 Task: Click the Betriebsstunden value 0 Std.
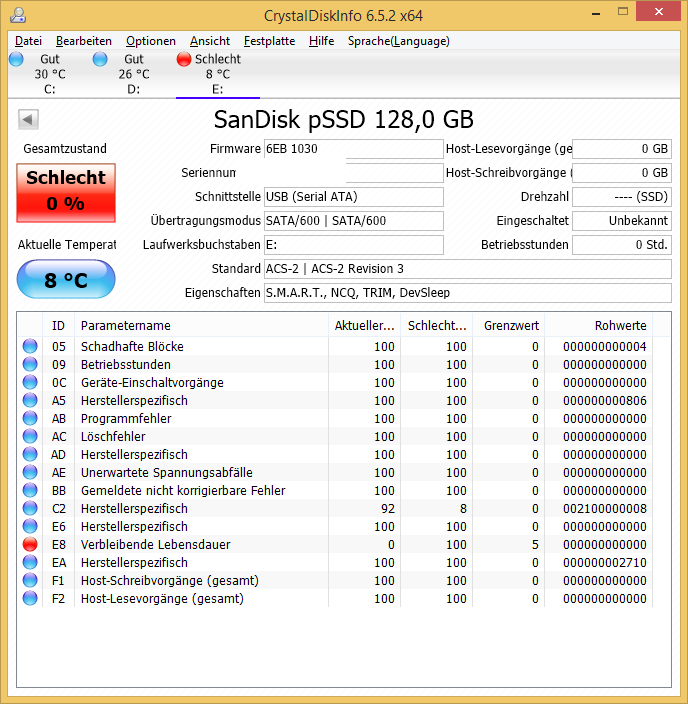[622, 245]
